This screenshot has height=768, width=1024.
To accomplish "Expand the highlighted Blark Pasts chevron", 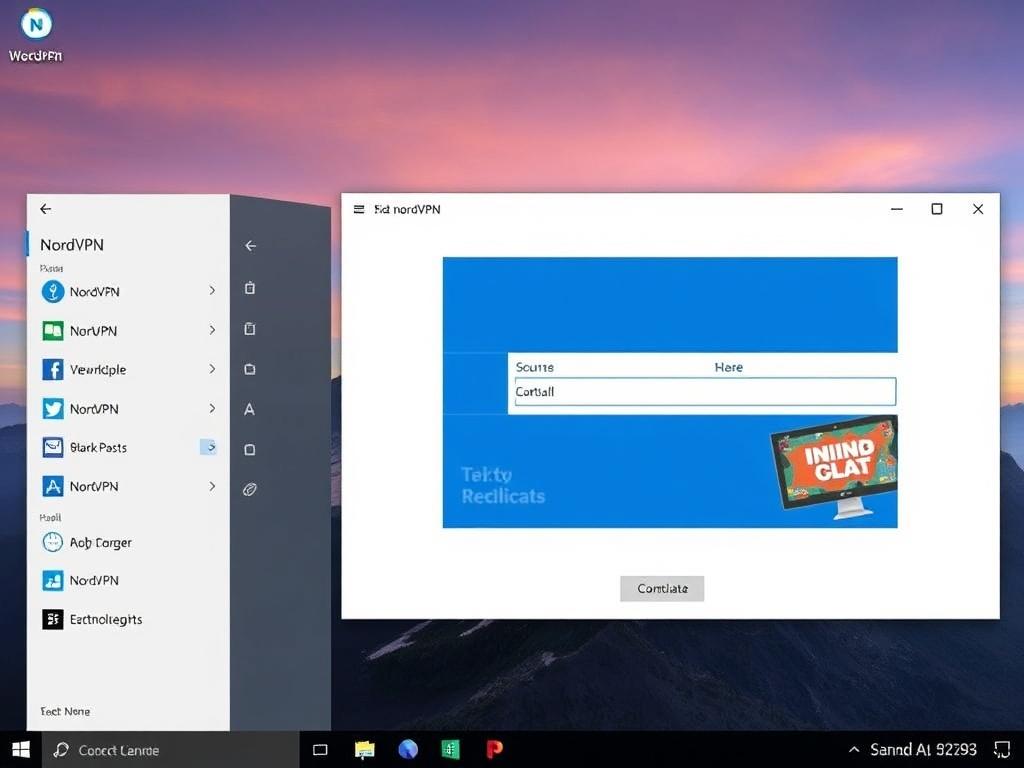I will [x=208, y=447].
